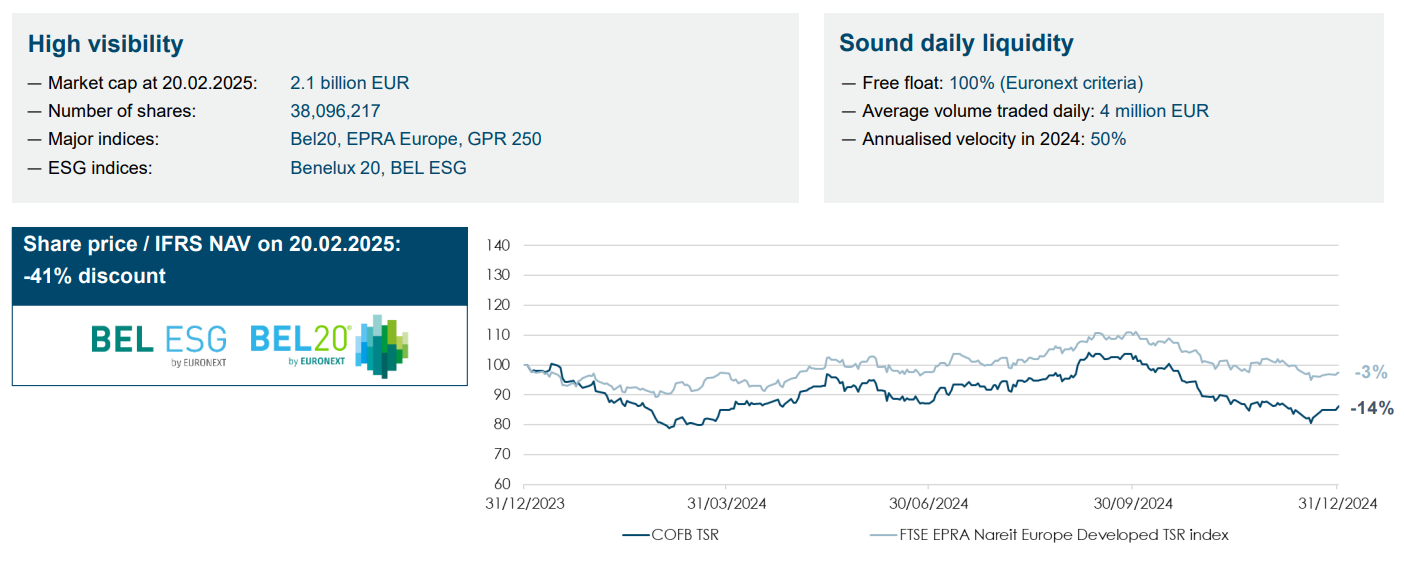
Task: Click the 'Share price / IFRS NAV' banner title
Action: pyautogui.click(x=212, y=245)
